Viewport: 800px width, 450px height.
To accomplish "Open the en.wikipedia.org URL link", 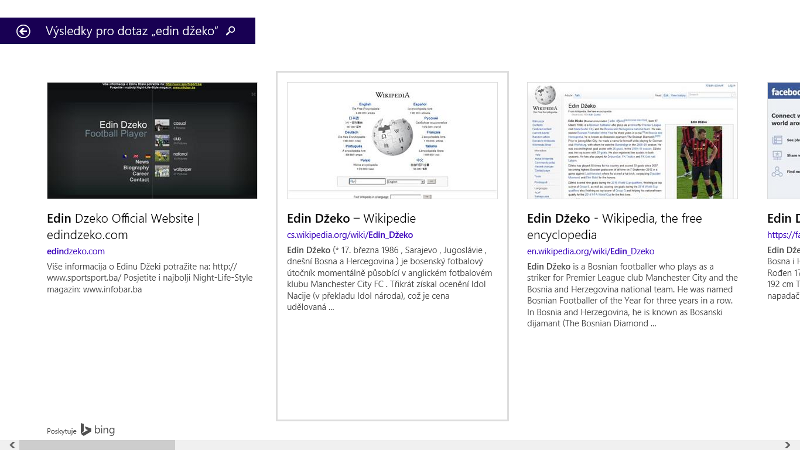I will (590, 251).
